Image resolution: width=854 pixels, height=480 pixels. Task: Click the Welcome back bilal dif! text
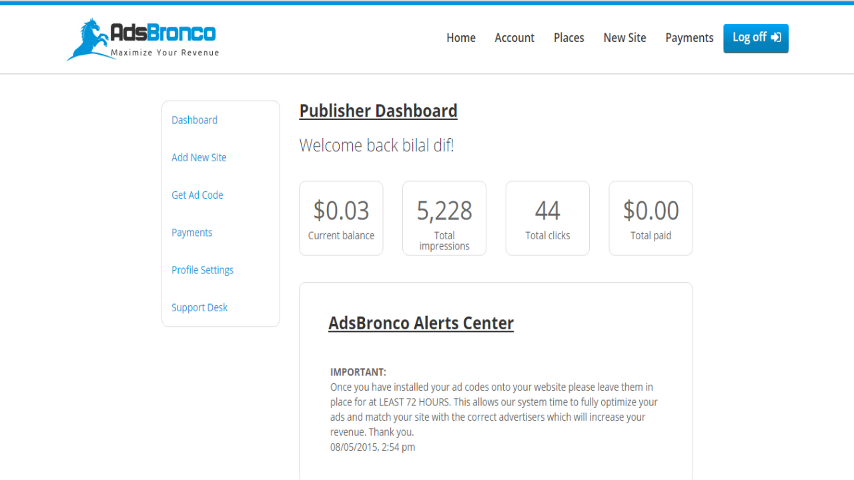[376, 145]
